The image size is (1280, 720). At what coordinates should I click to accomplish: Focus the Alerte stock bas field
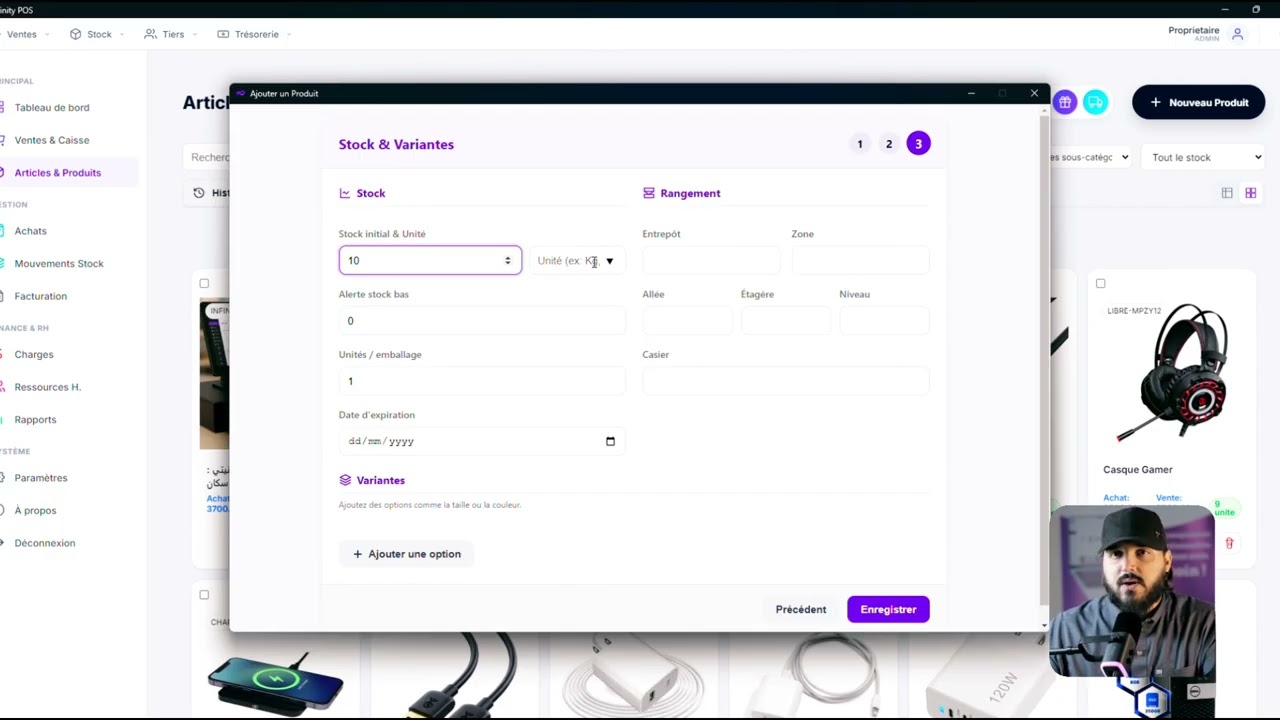pos(482,321)
